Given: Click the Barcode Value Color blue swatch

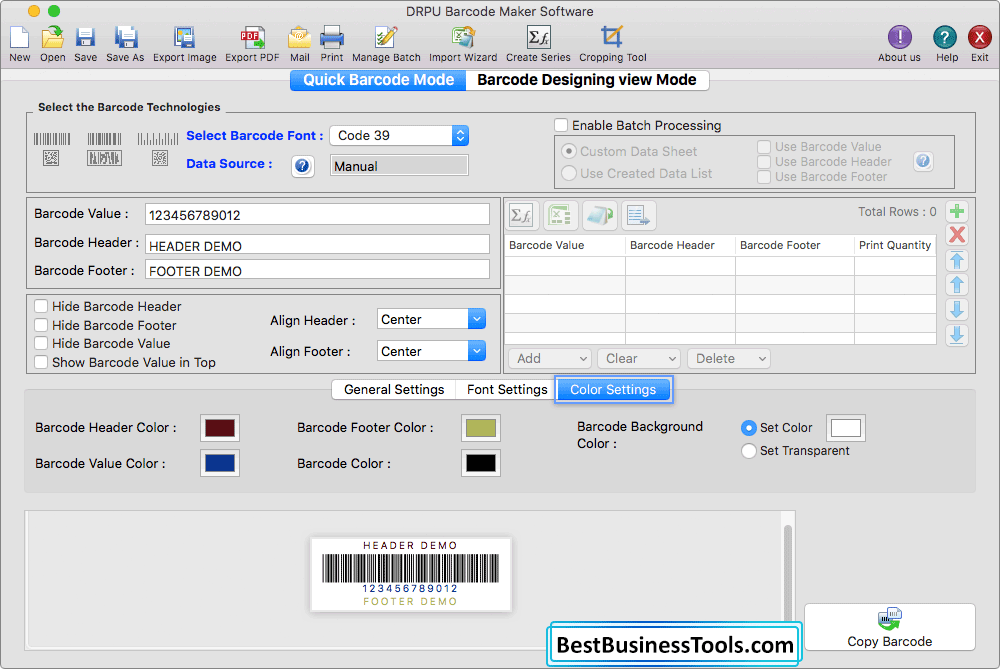Looking at the screenshot, I should 220,464.
